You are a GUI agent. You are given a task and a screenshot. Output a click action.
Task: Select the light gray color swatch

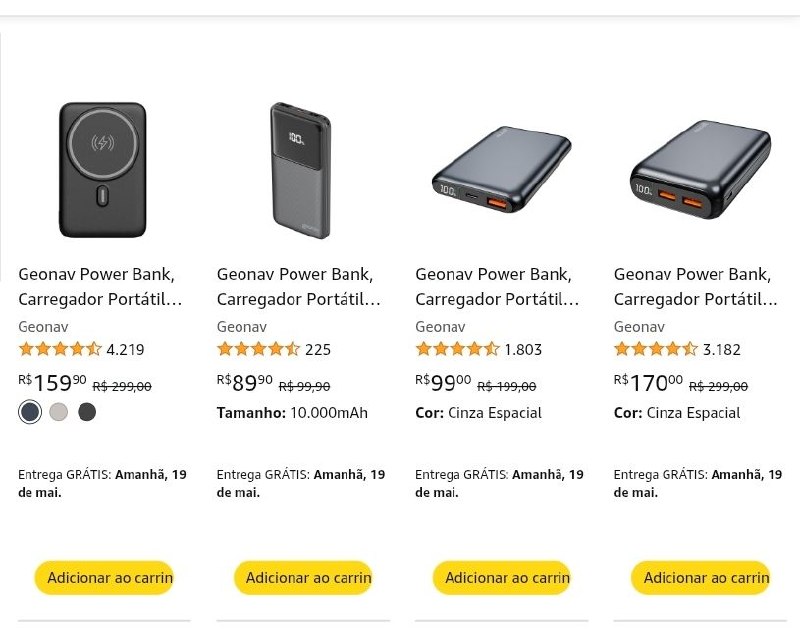coord(59,412)
